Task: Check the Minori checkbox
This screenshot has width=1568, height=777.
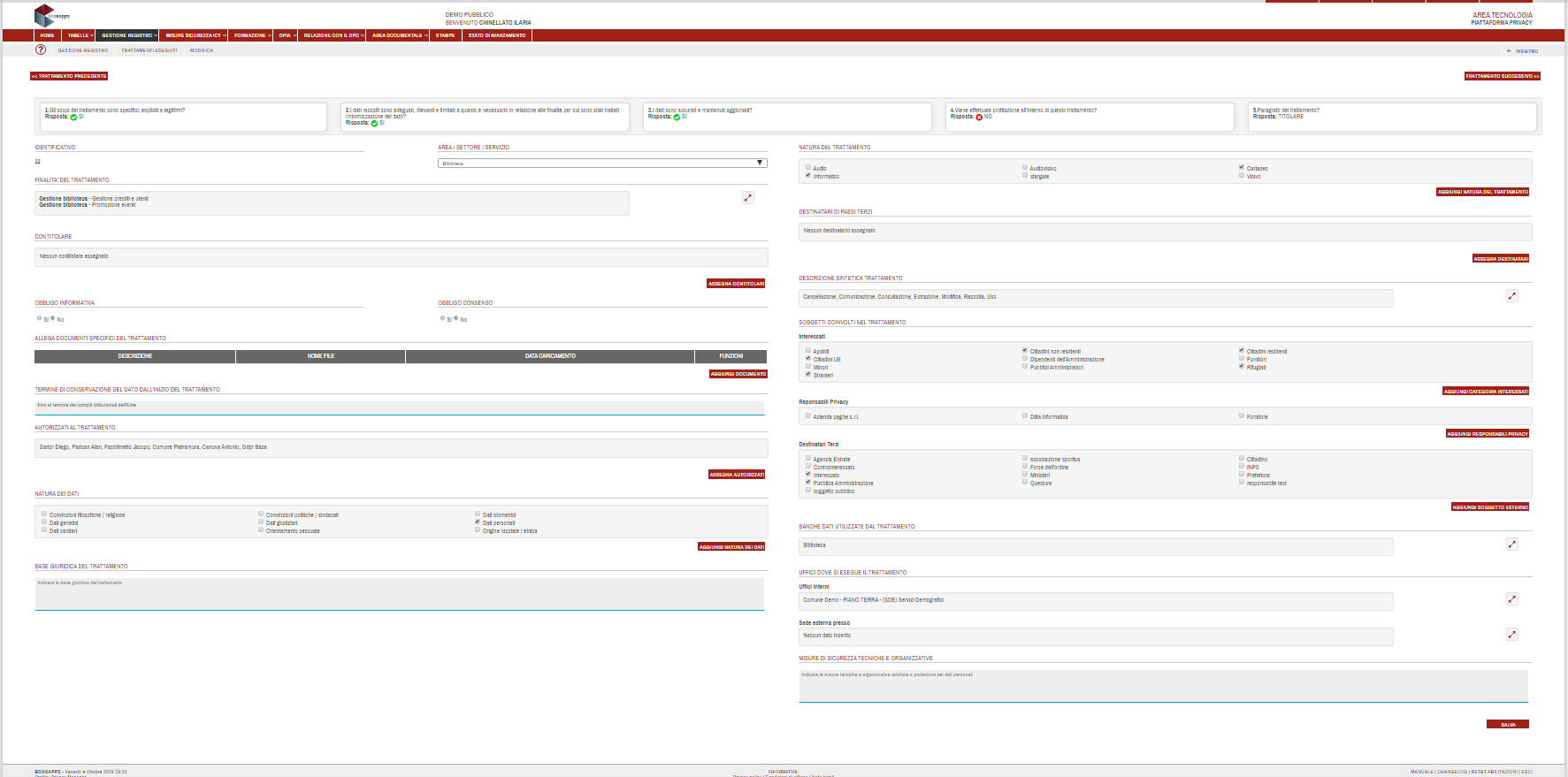Action: [808, 366]
